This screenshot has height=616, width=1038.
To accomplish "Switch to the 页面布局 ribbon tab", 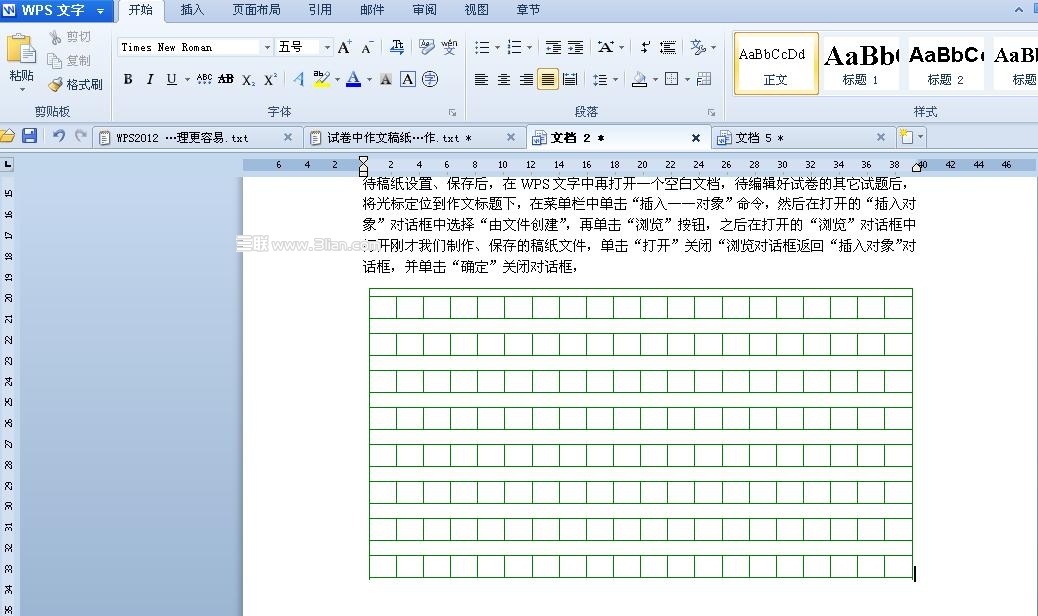I will 257,10.
